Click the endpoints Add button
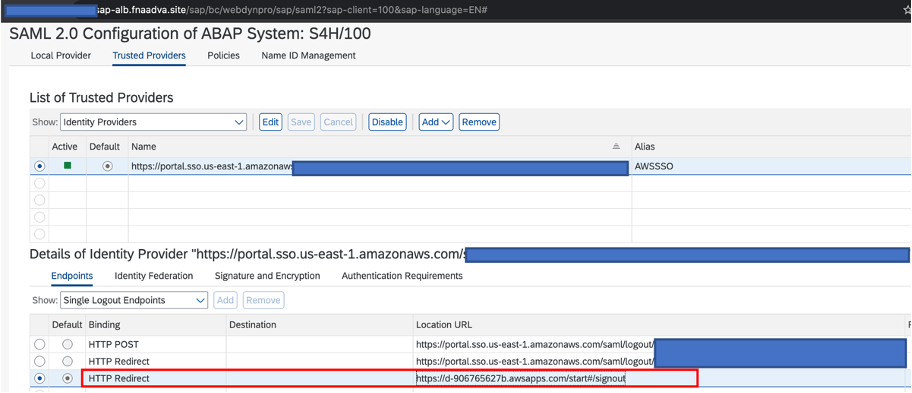This screenshot has height=393, width=912. [x=225, y=300]
